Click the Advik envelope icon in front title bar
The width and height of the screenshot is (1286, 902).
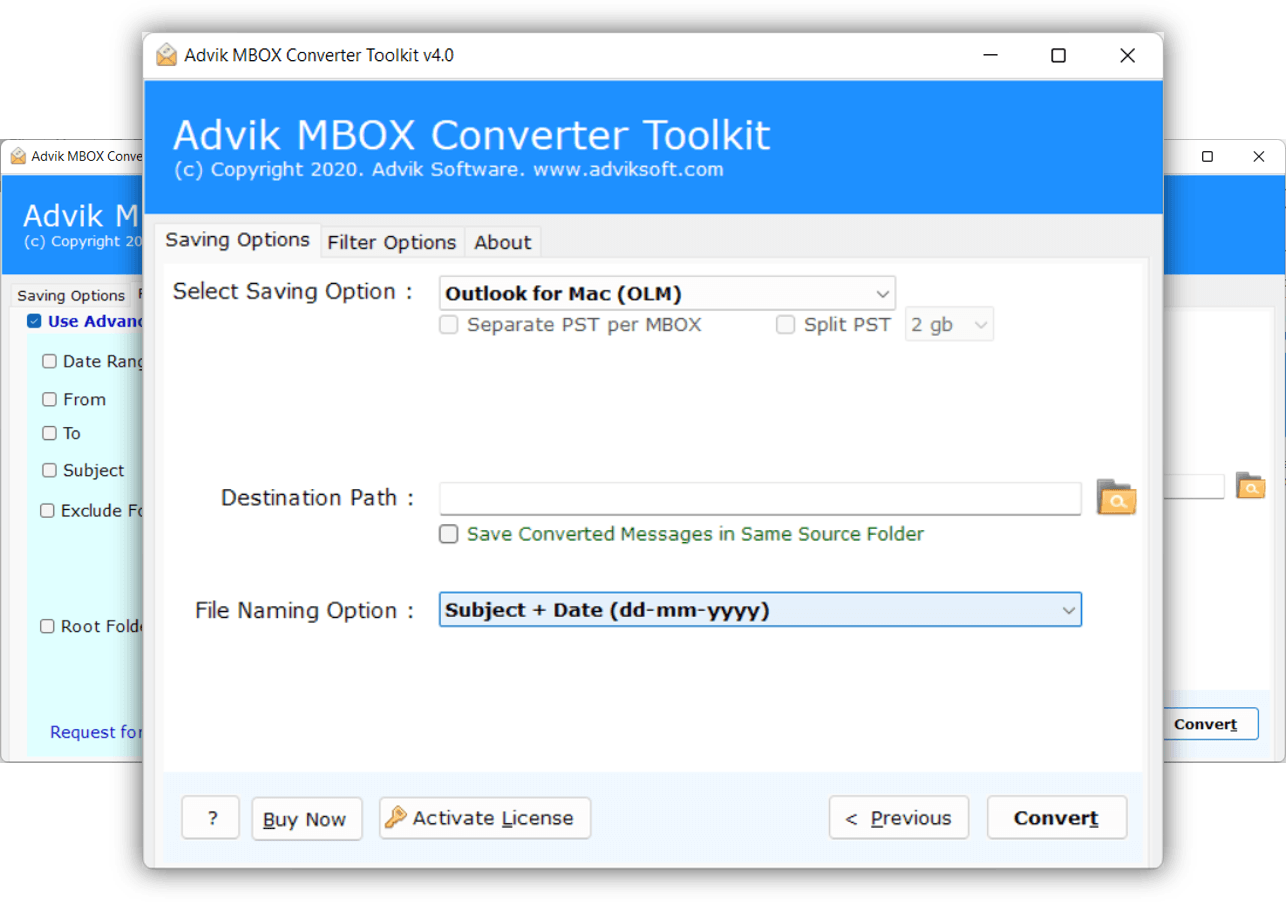click(x=166, y=55)
